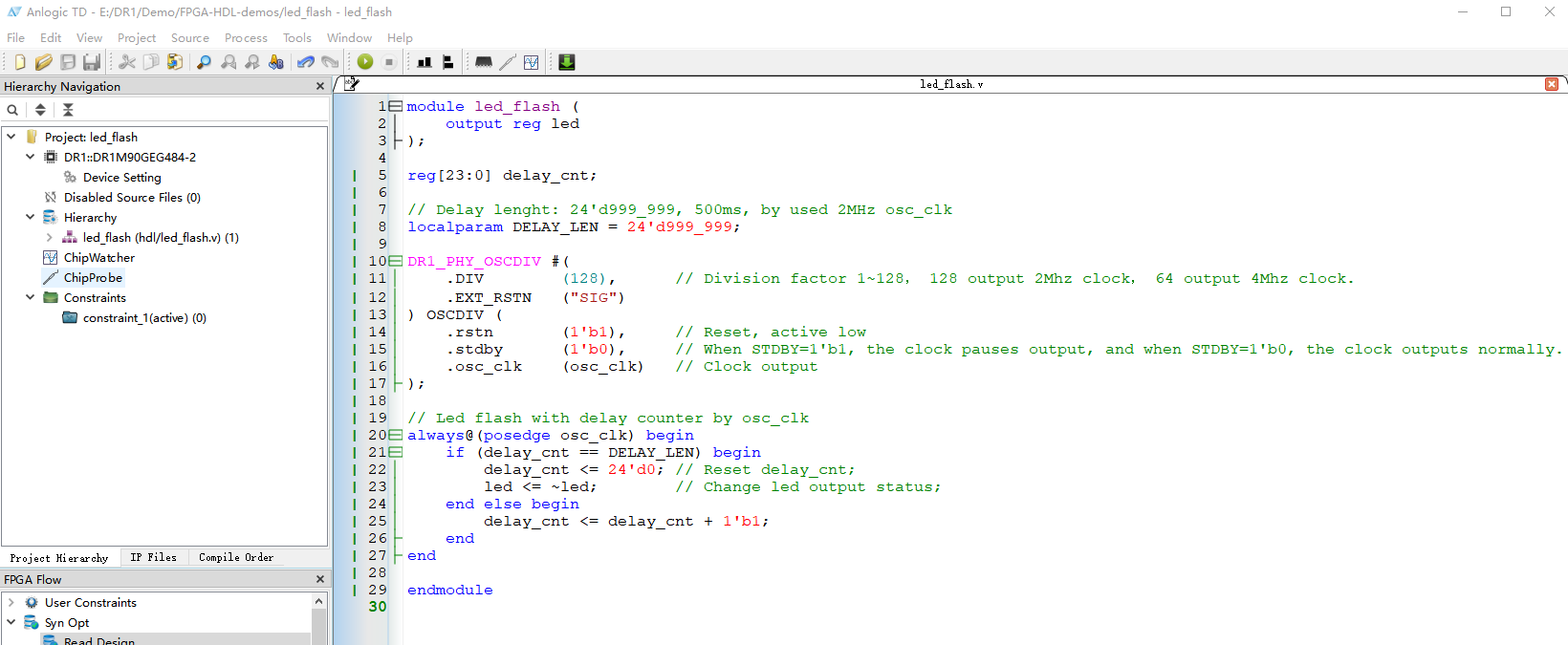Click the Stop process icon
The width and height of the screenshot is (1568, 645).
389,62
